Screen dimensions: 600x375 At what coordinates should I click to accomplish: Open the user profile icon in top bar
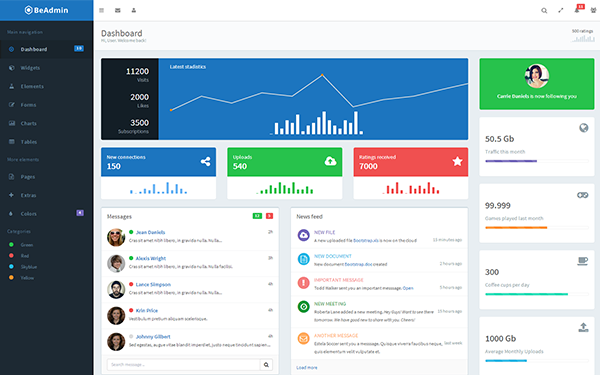point(134,10)
